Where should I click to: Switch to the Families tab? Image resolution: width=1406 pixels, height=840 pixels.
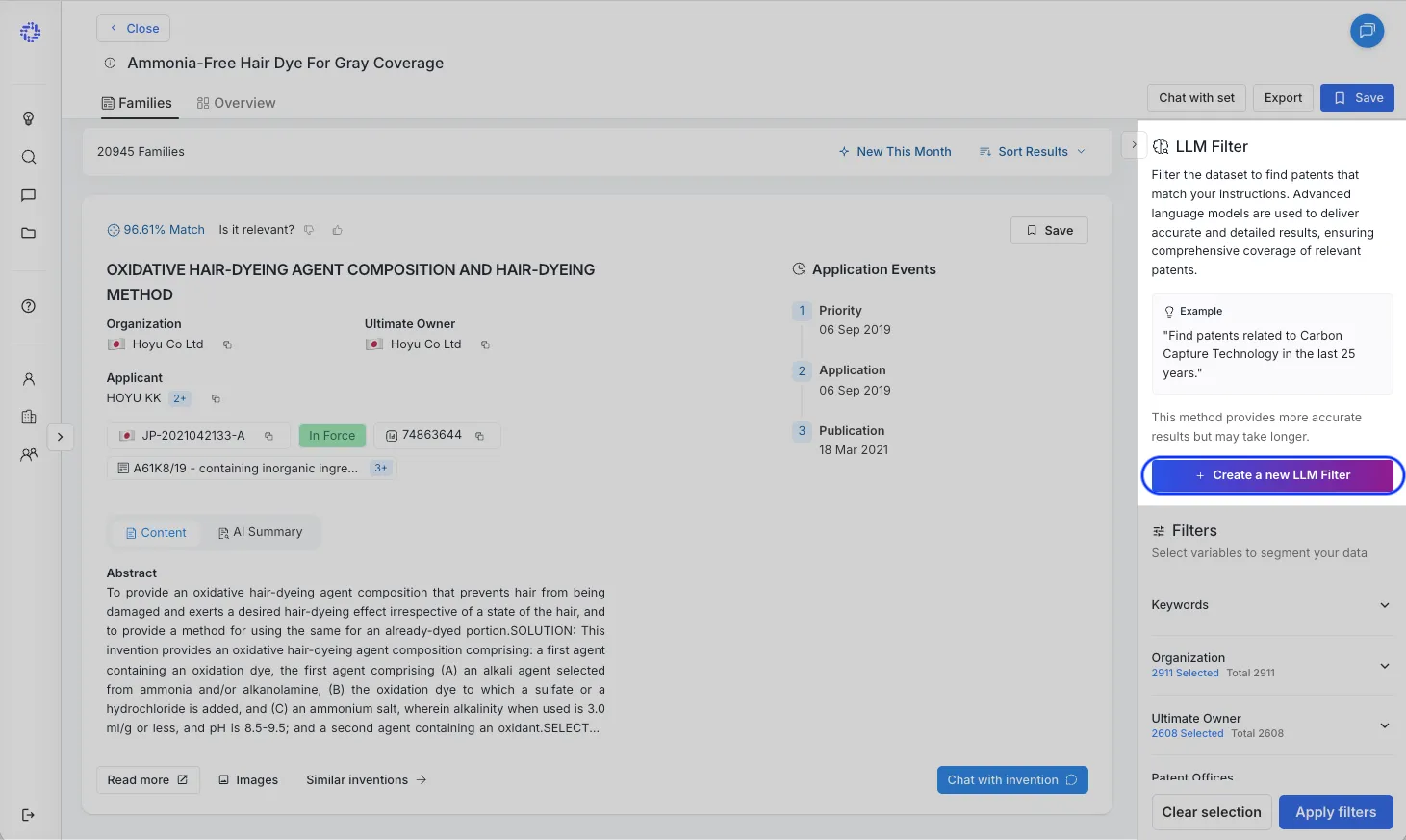[137, 103]
